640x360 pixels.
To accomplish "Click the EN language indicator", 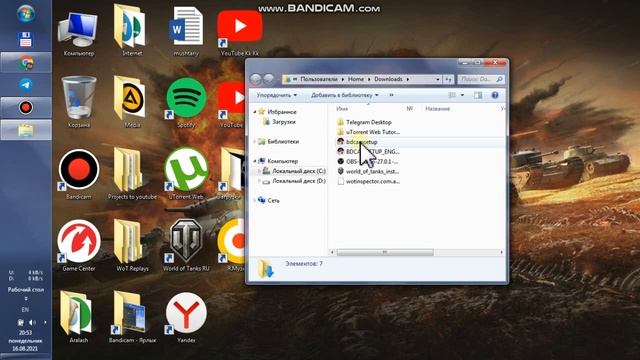I will (x=25, y=309).
